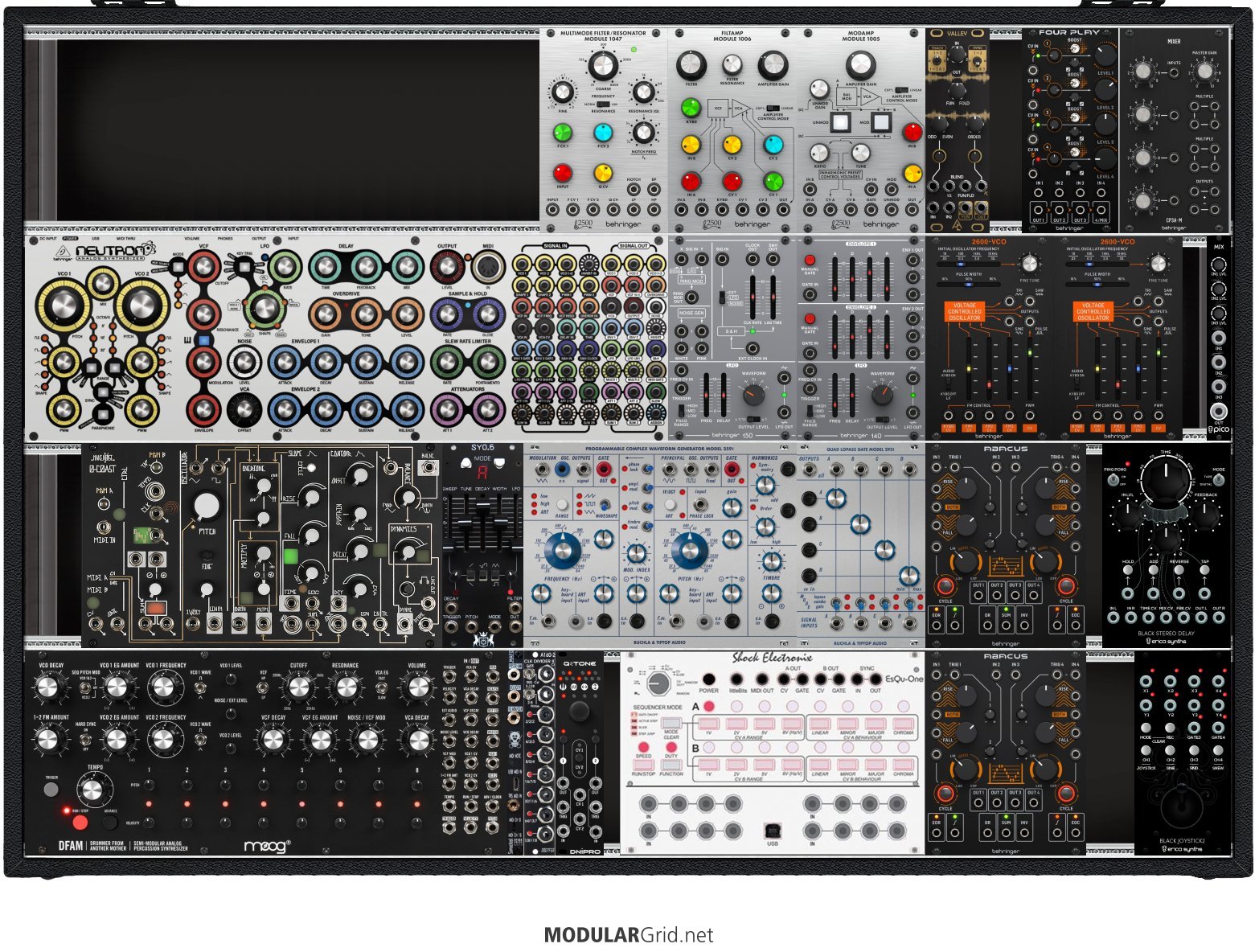Click the Noise Level knob on Neutron
The width and height of the screenshot is (1259, 952).
pos(244,363)
